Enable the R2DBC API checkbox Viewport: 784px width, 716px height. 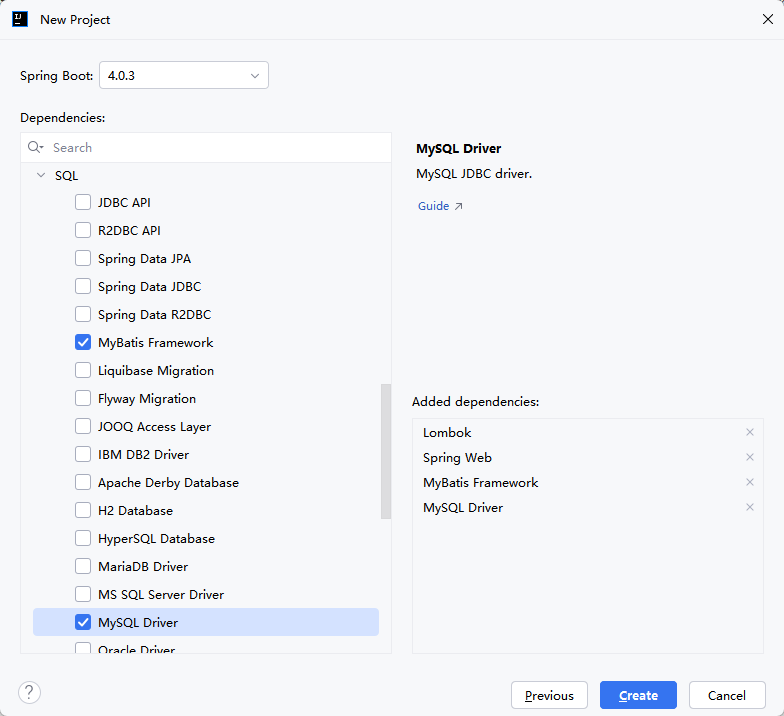(x=83, y=230)
